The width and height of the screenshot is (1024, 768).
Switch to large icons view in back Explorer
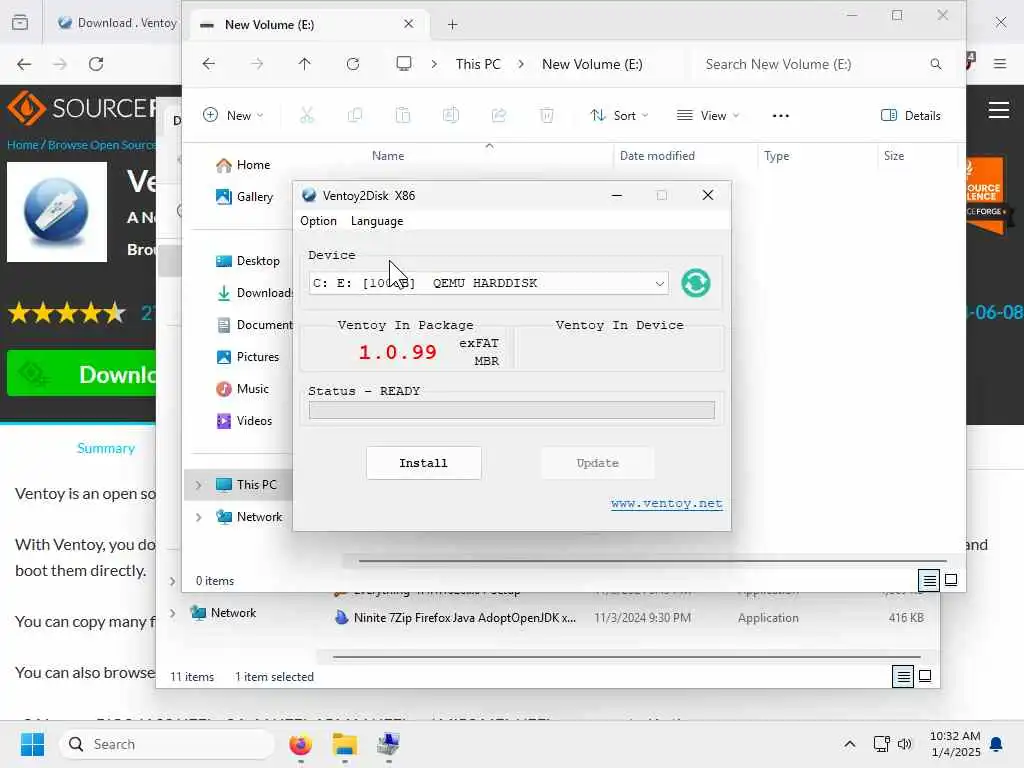[x=925, y=676]
